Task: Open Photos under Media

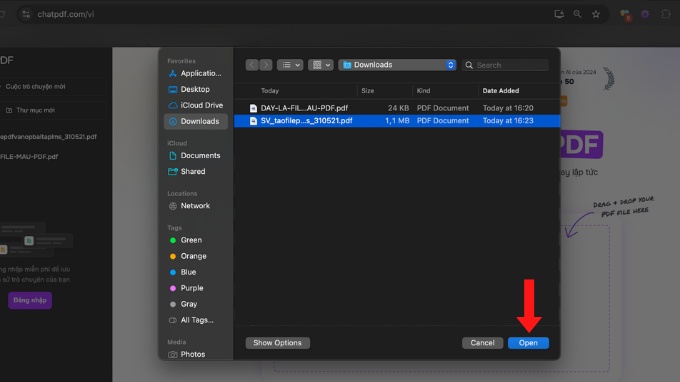Action: 196,354
